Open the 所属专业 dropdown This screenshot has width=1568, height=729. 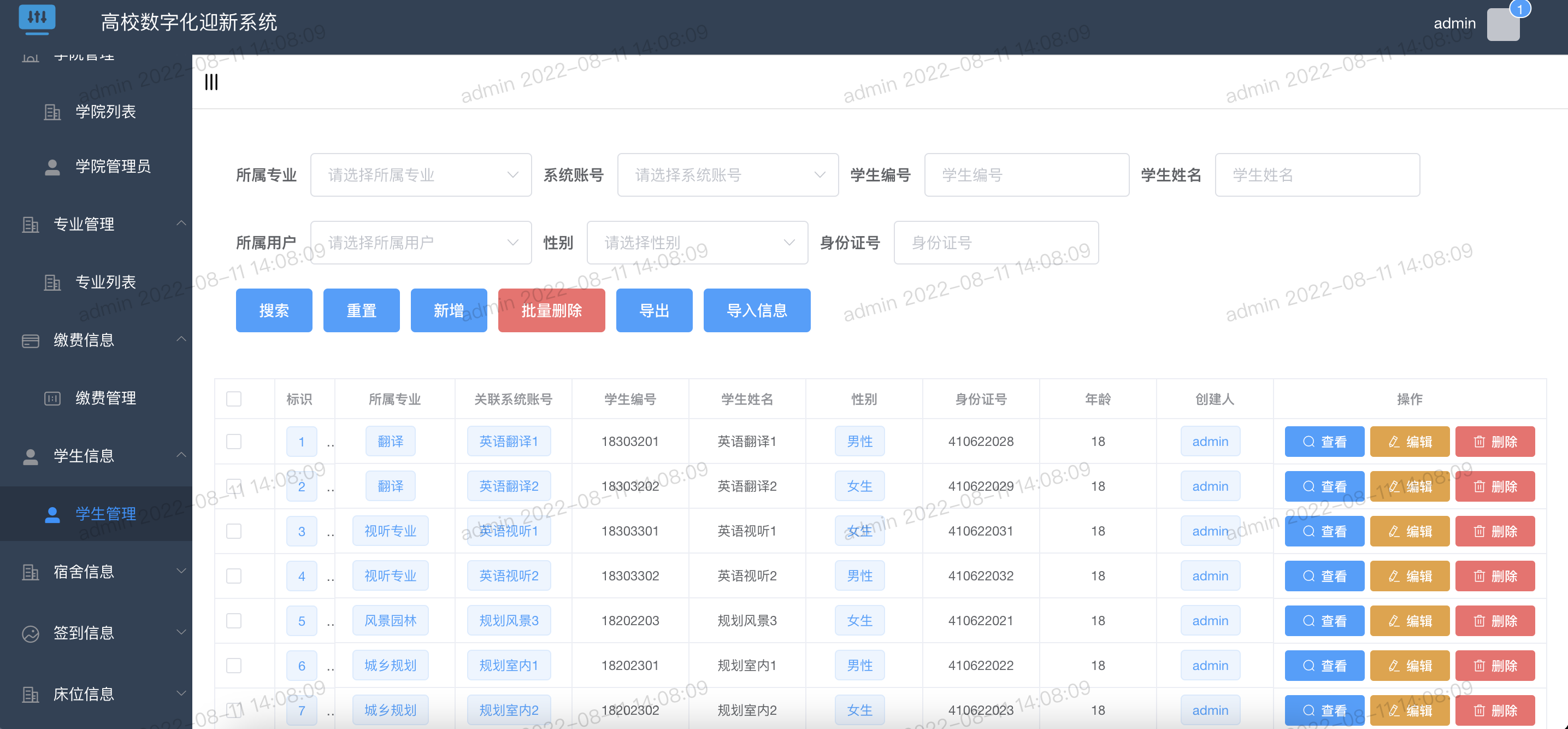click(421, 175)
